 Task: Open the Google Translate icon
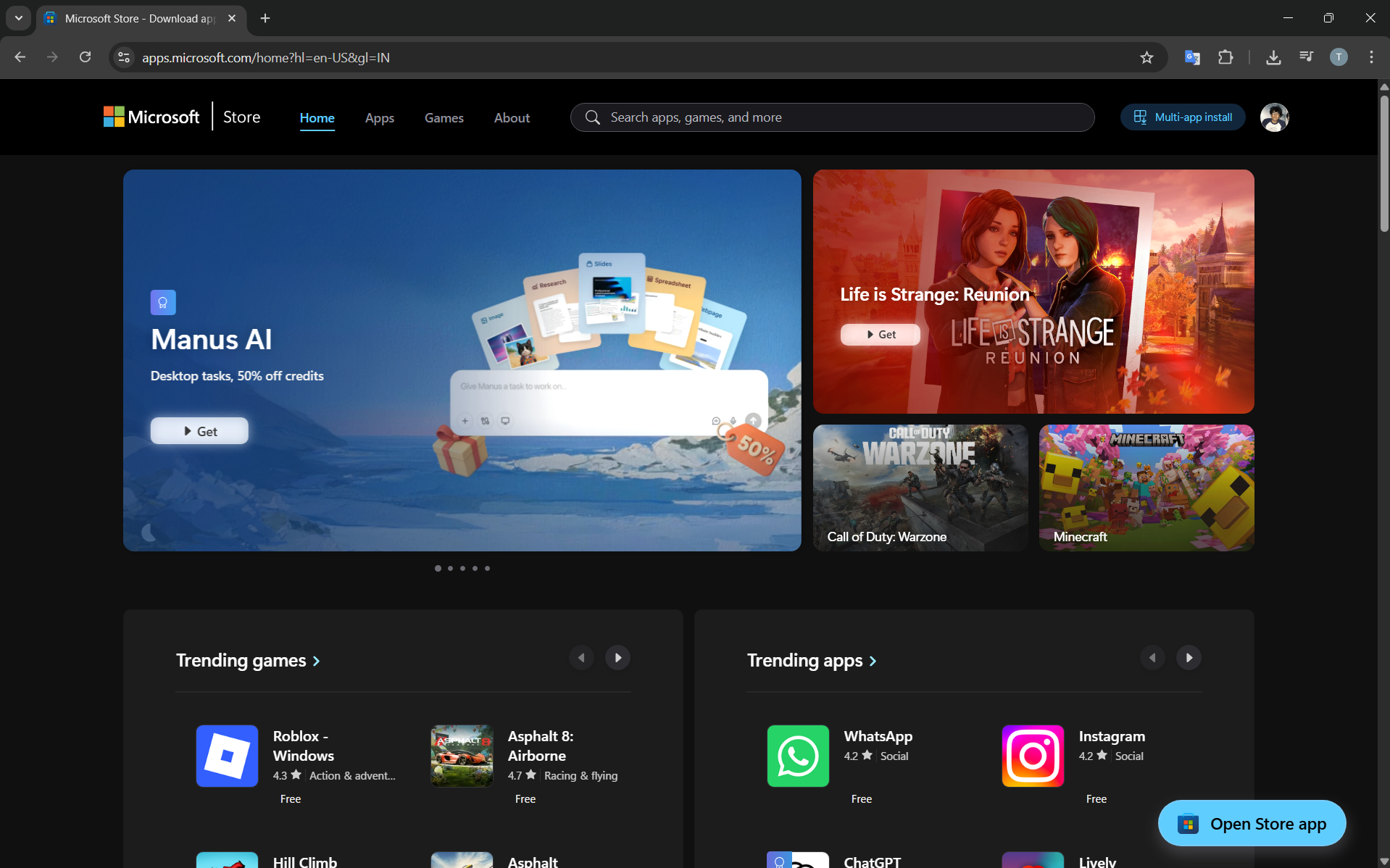click(x=1192, y=57)
